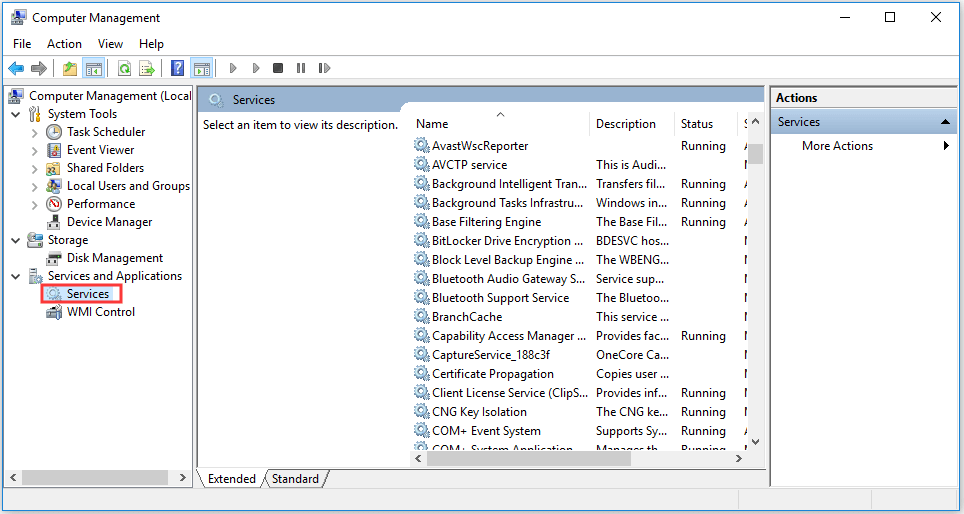
Task: Select Local Users and Groups tree item
Action: (x=128, y=186)
